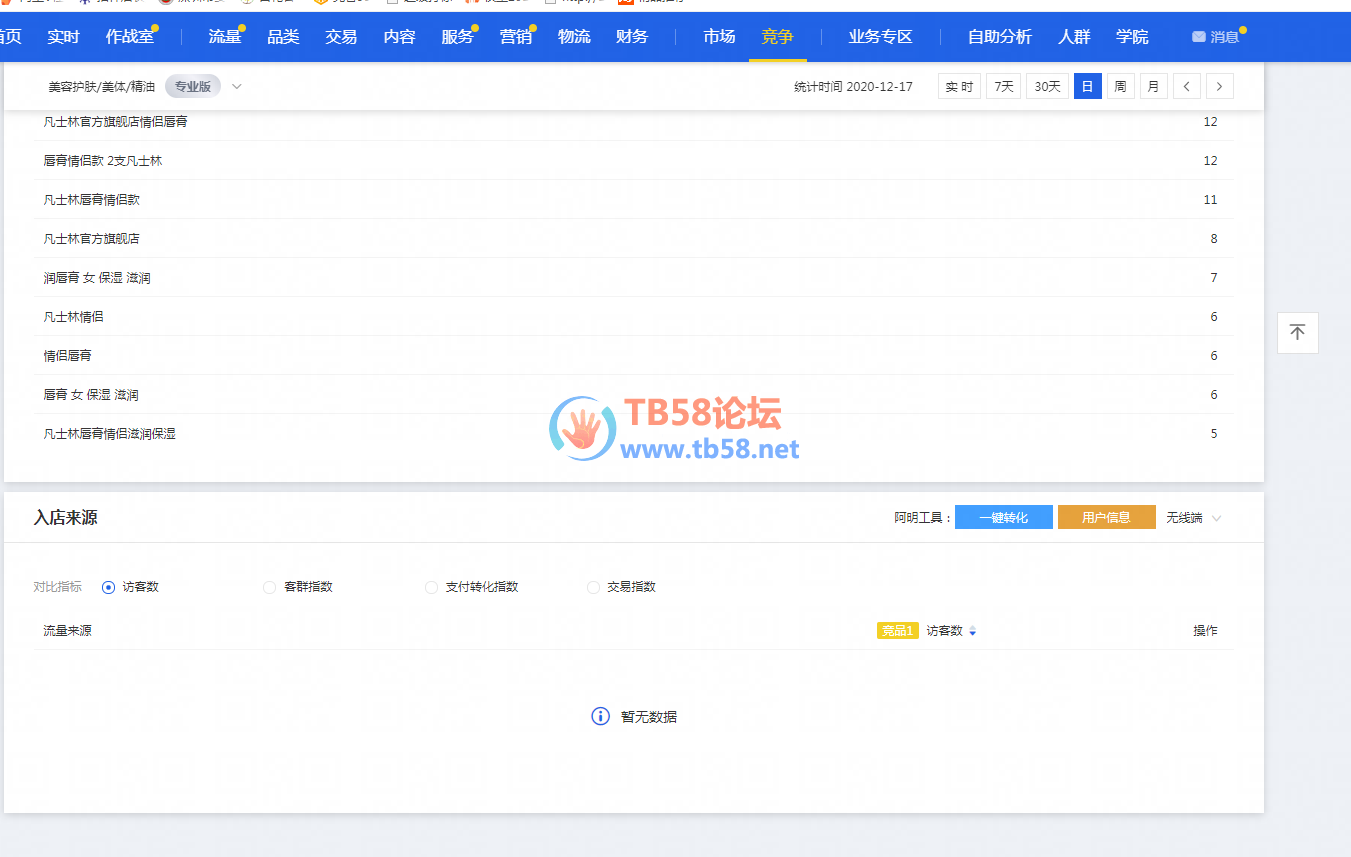
Task: Click keyword 凡士林唇膏情侣滋润保湿
Action: coord(110,434)
